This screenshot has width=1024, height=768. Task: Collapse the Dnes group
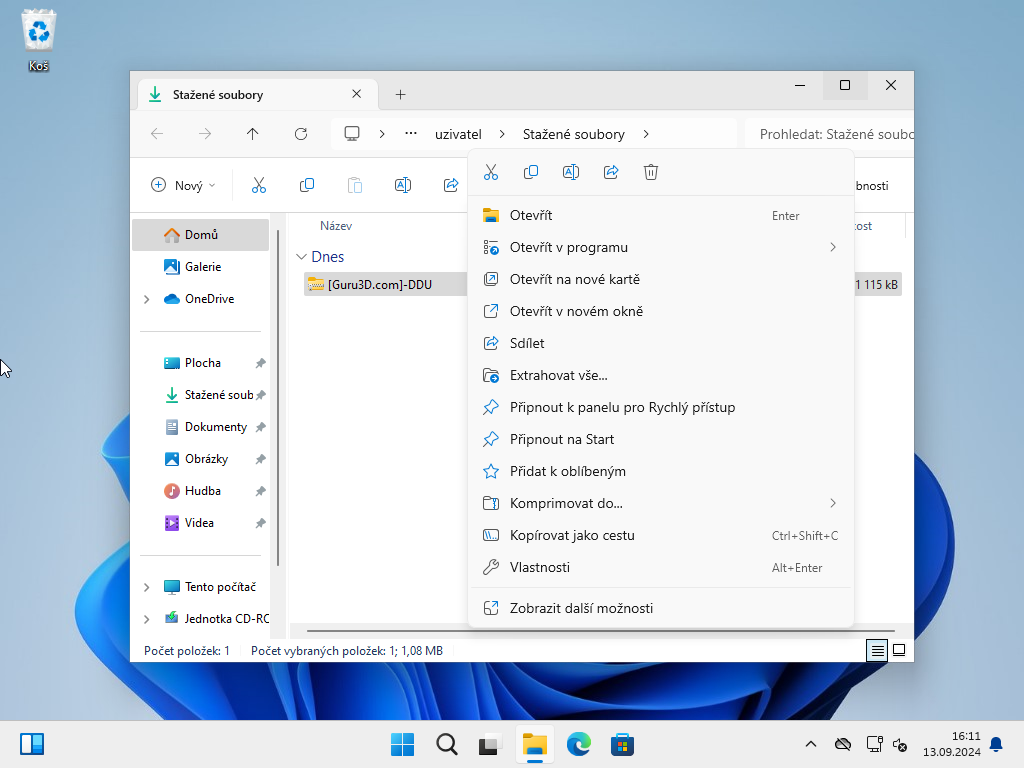[302, 257]
